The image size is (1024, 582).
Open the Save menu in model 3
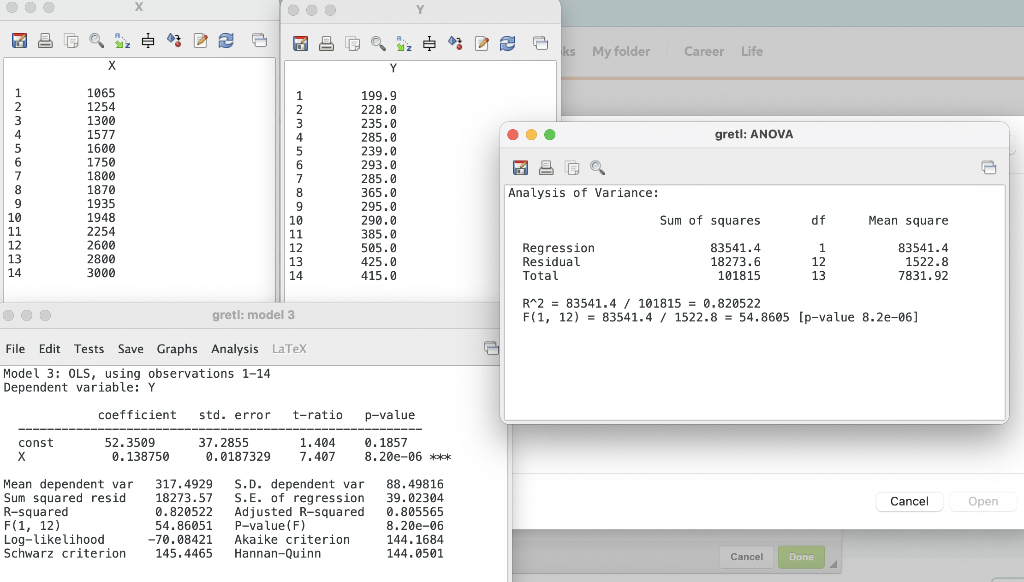click(x=130, y=349)
